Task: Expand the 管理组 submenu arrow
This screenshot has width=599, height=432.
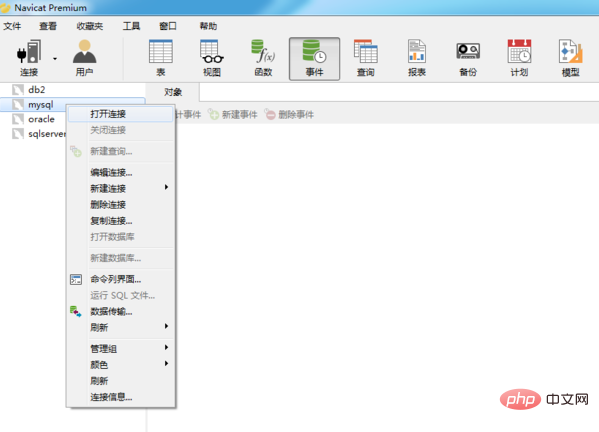Action: pyautogui.click(x=166, y=347)
